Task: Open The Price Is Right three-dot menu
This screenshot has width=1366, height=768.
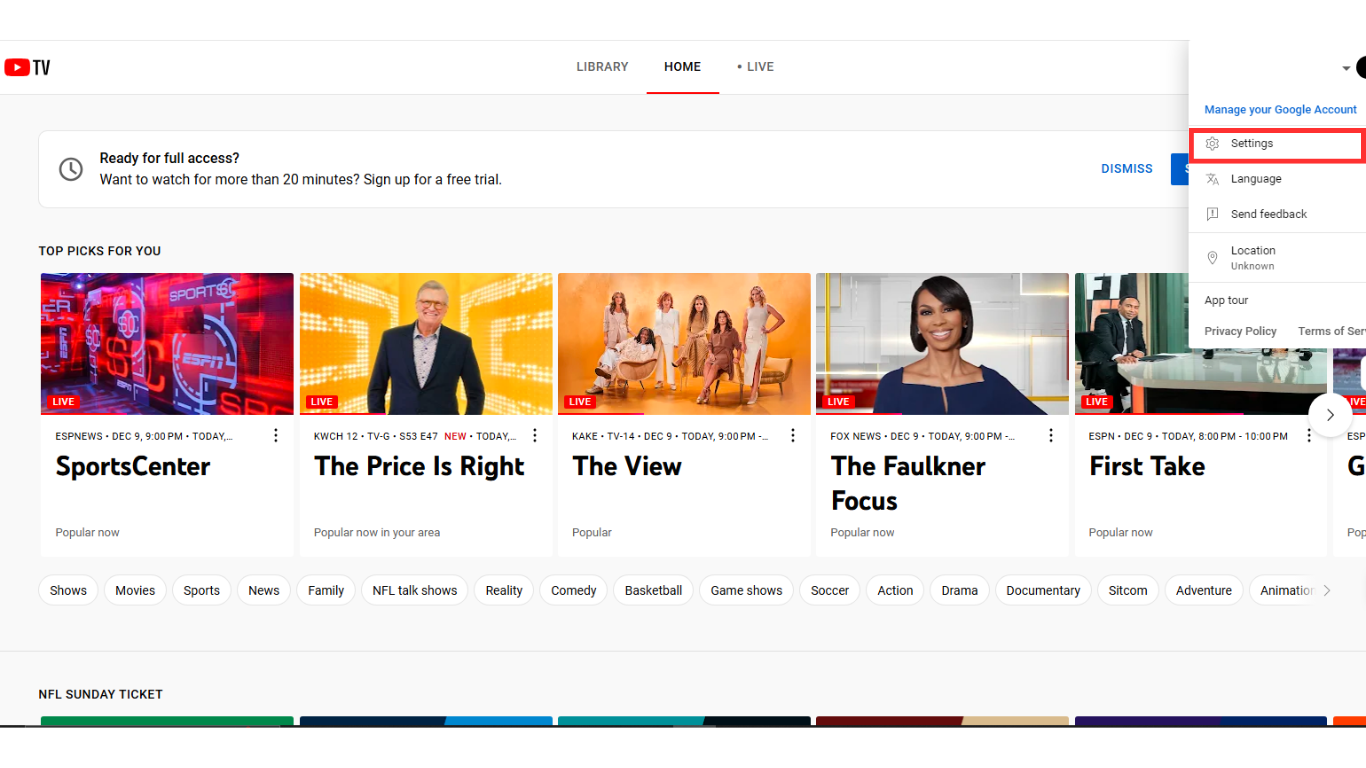Action: (x=535, y=436)
